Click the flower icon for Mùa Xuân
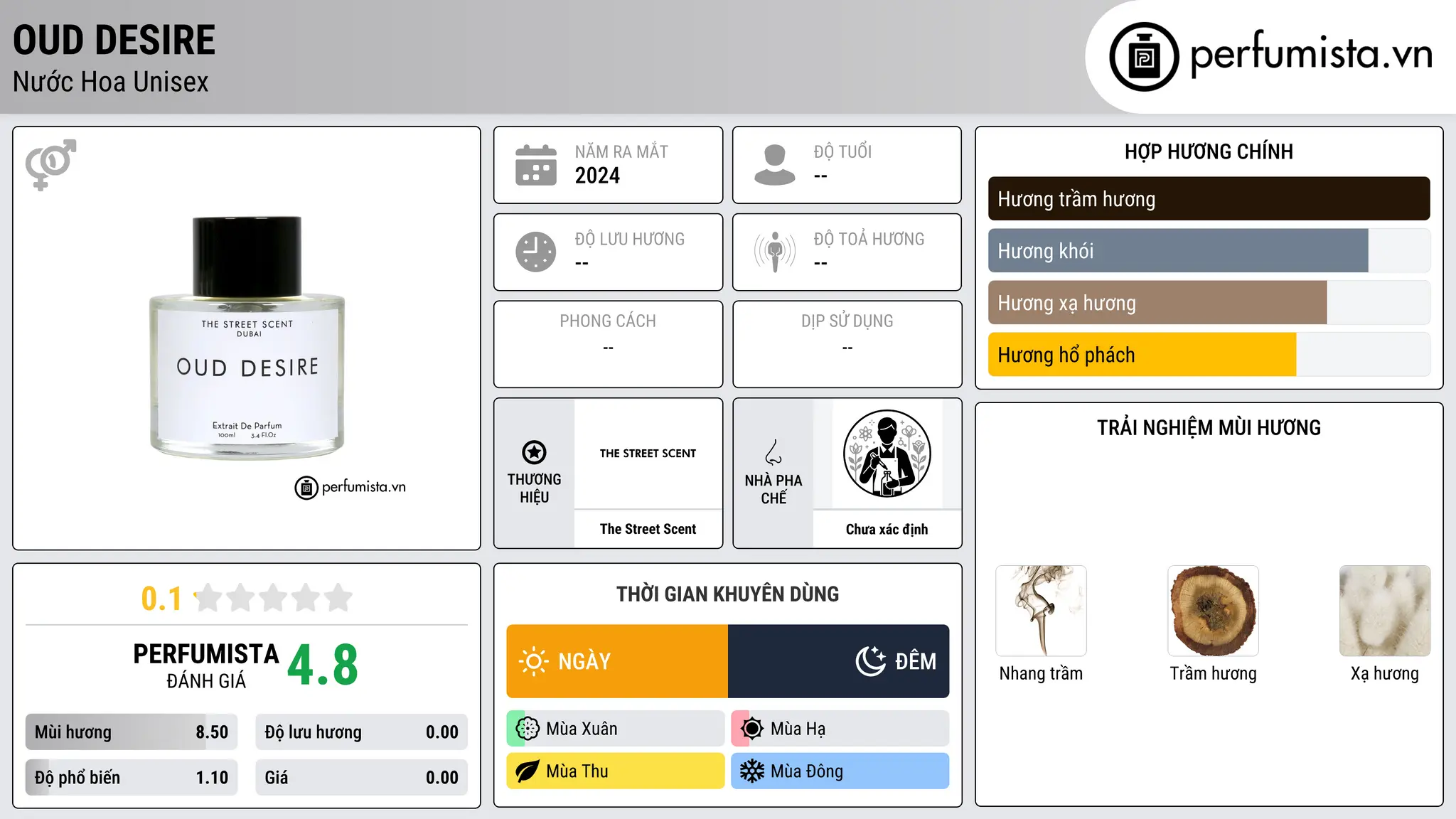 tap(528, 729)
